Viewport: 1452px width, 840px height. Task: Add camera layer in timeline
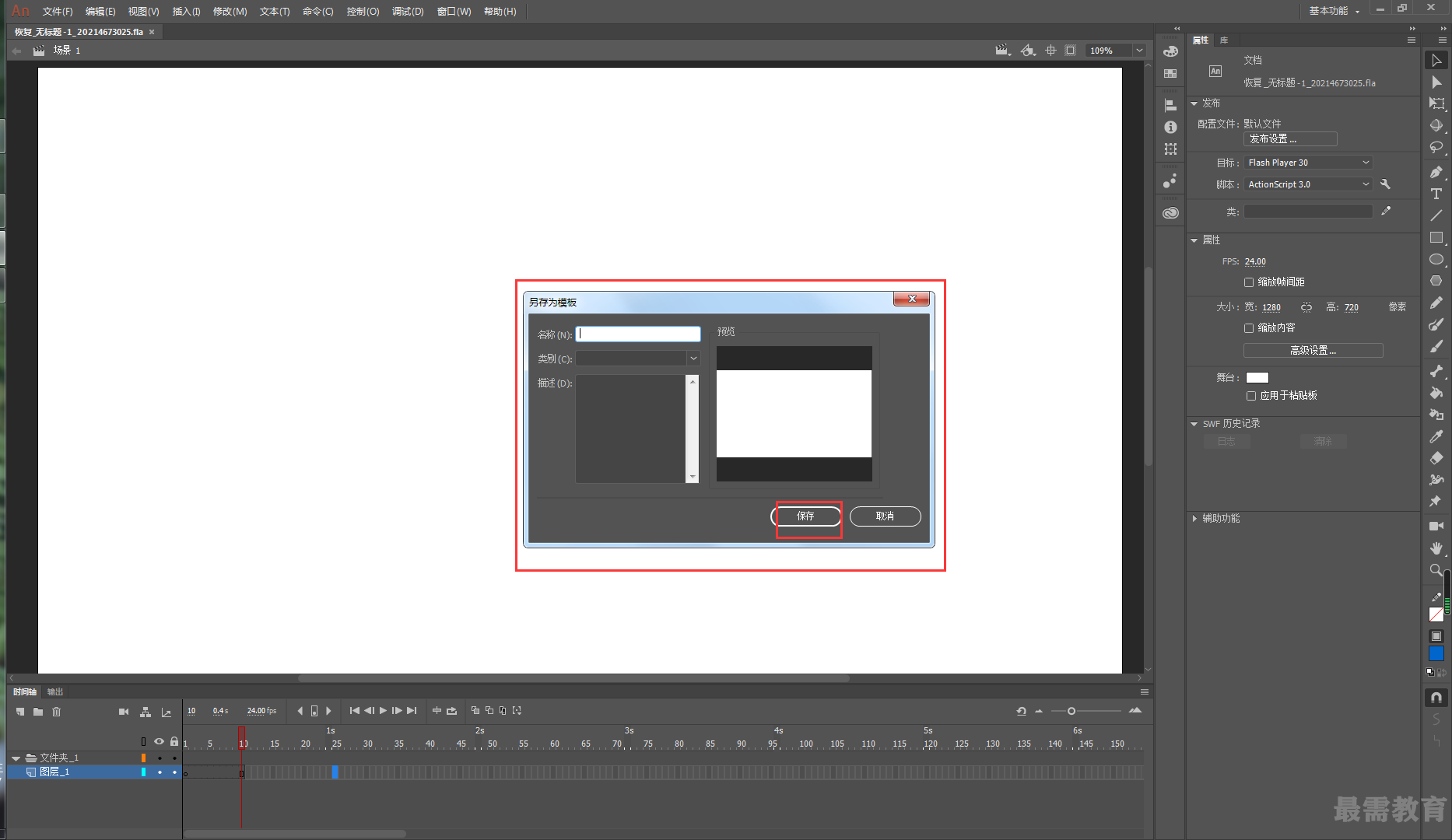click(x=124, y=712)
